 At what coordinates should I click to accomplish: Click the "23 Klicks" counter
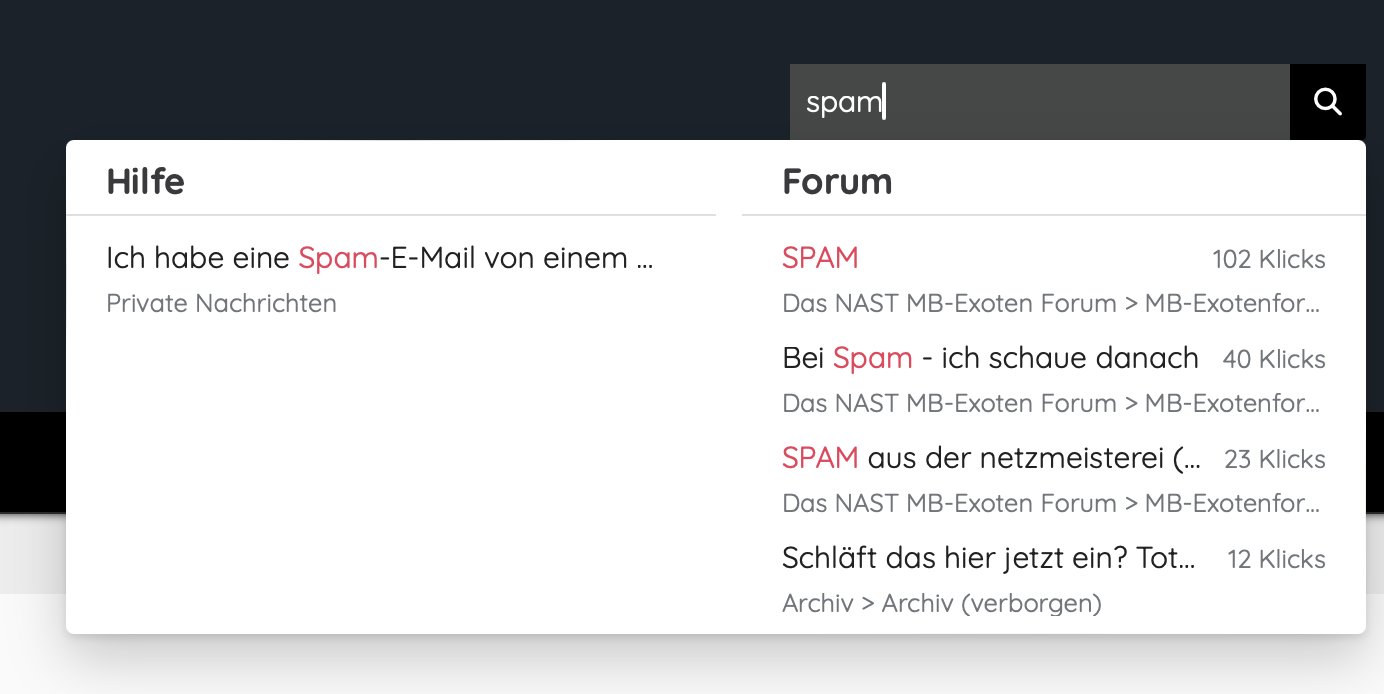click(x=1274, y=460)
